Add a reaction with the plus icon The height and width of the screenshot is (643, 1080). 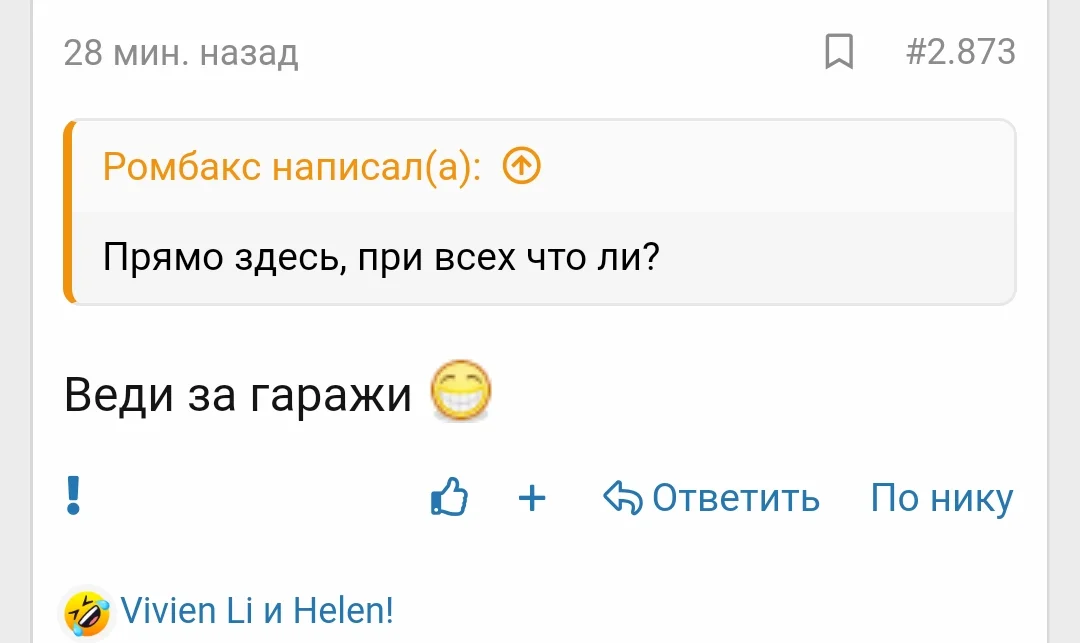(x=532, y=498)
